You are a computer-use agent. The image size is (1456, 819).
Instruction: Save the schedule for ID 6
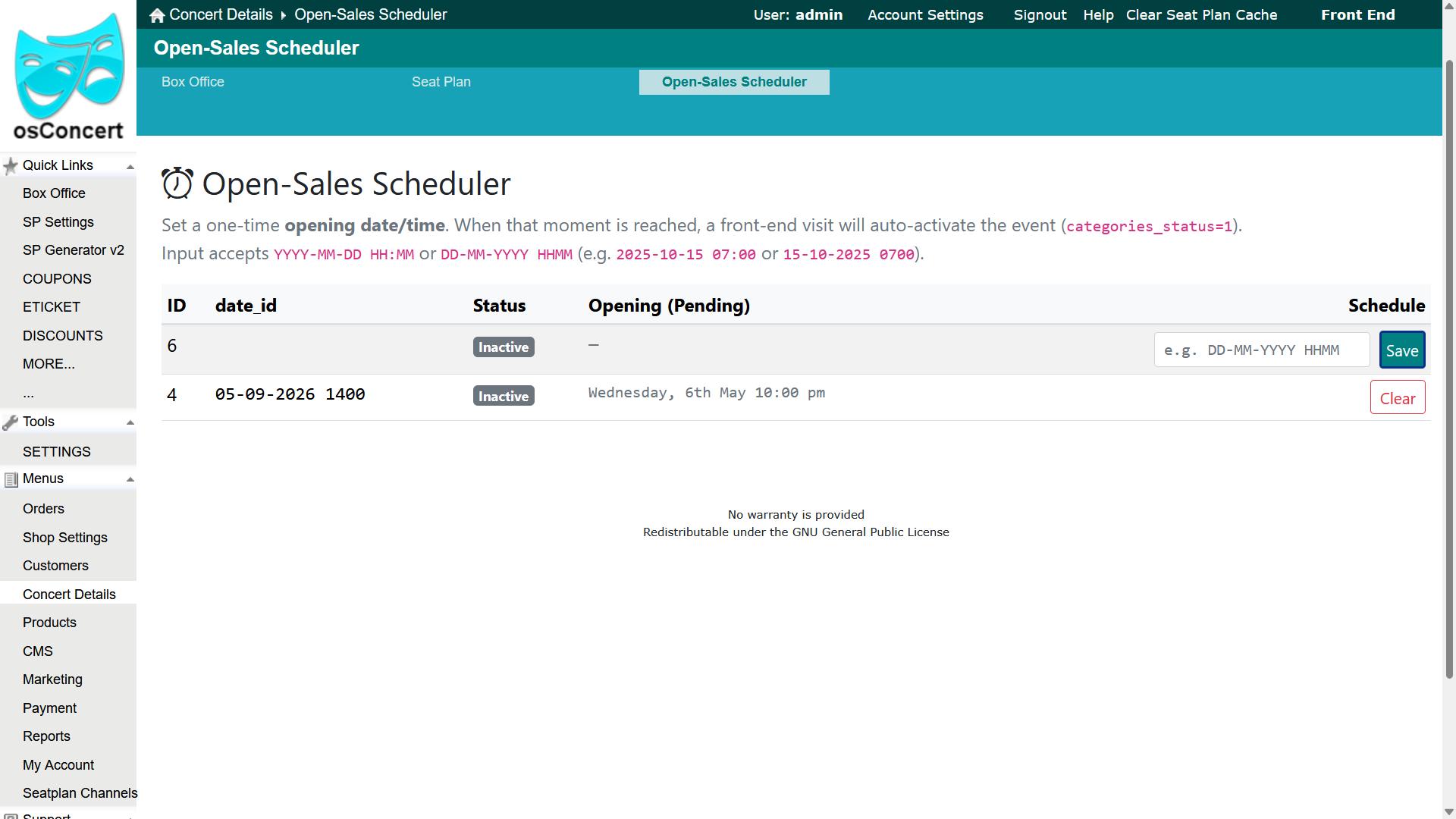(1402, 350)
